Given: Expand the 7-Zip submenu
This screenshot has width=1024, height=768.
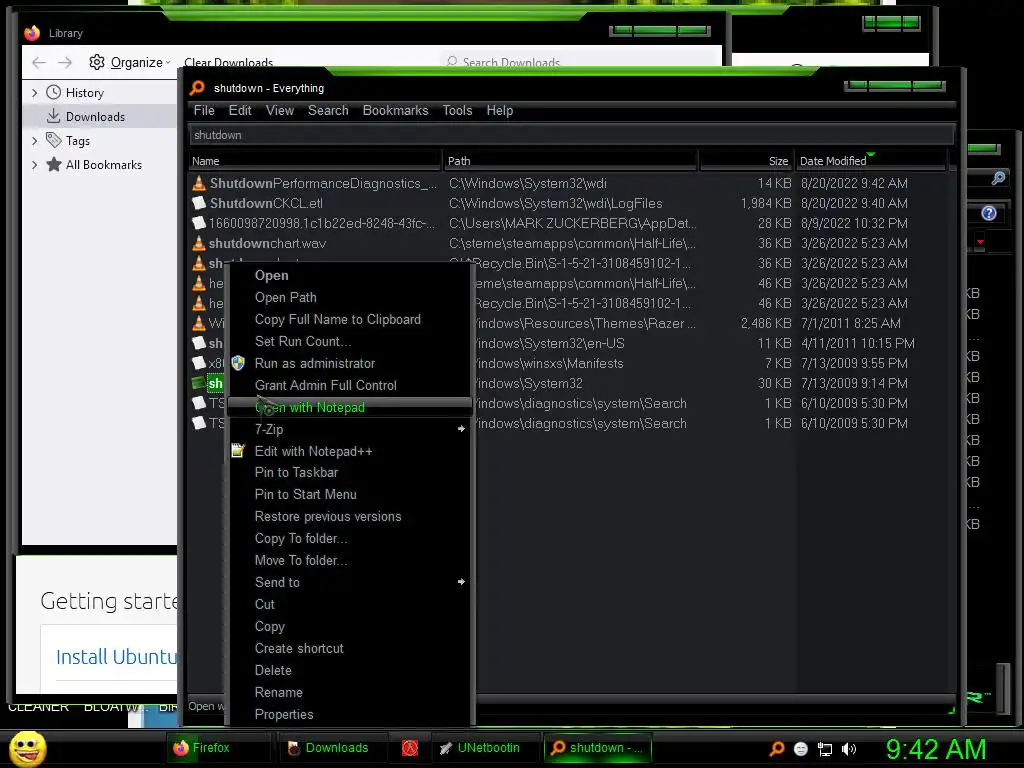Looking at the screenshot, I should coord(349,429).
